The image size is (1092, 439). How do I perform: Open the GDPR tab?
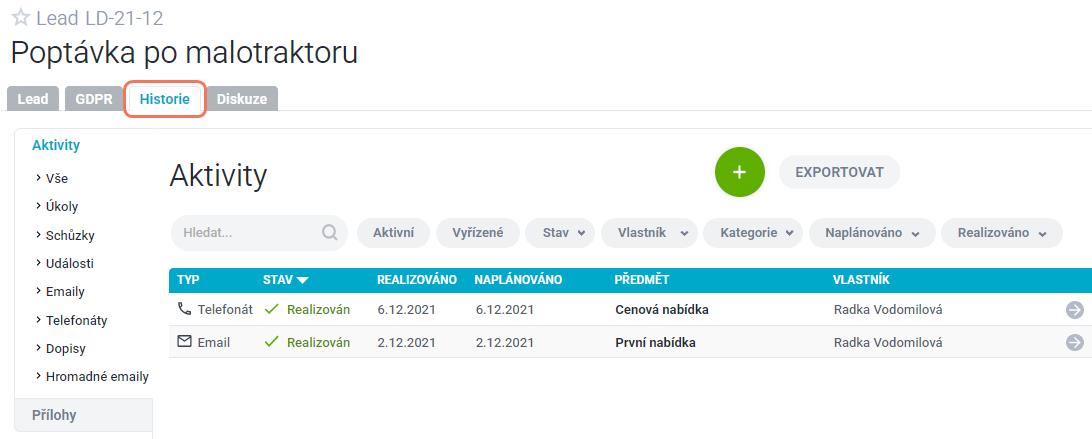(x=94, y=99)
